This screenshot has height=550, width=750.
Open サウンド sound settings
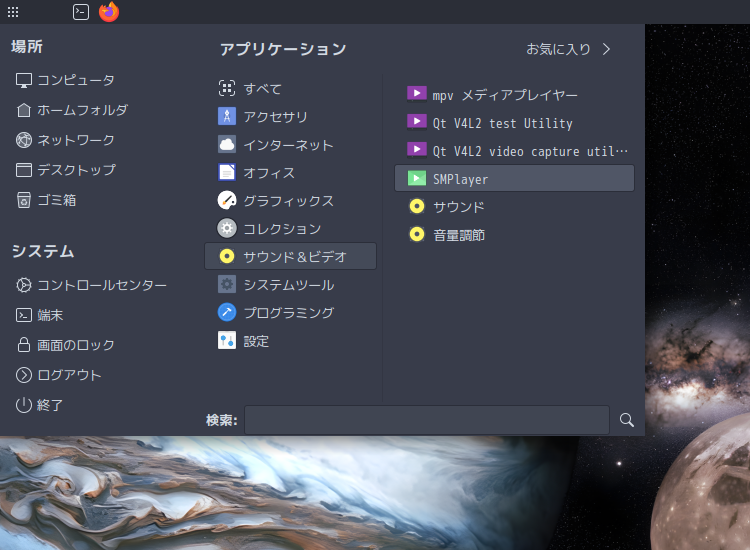pos(514,207)
